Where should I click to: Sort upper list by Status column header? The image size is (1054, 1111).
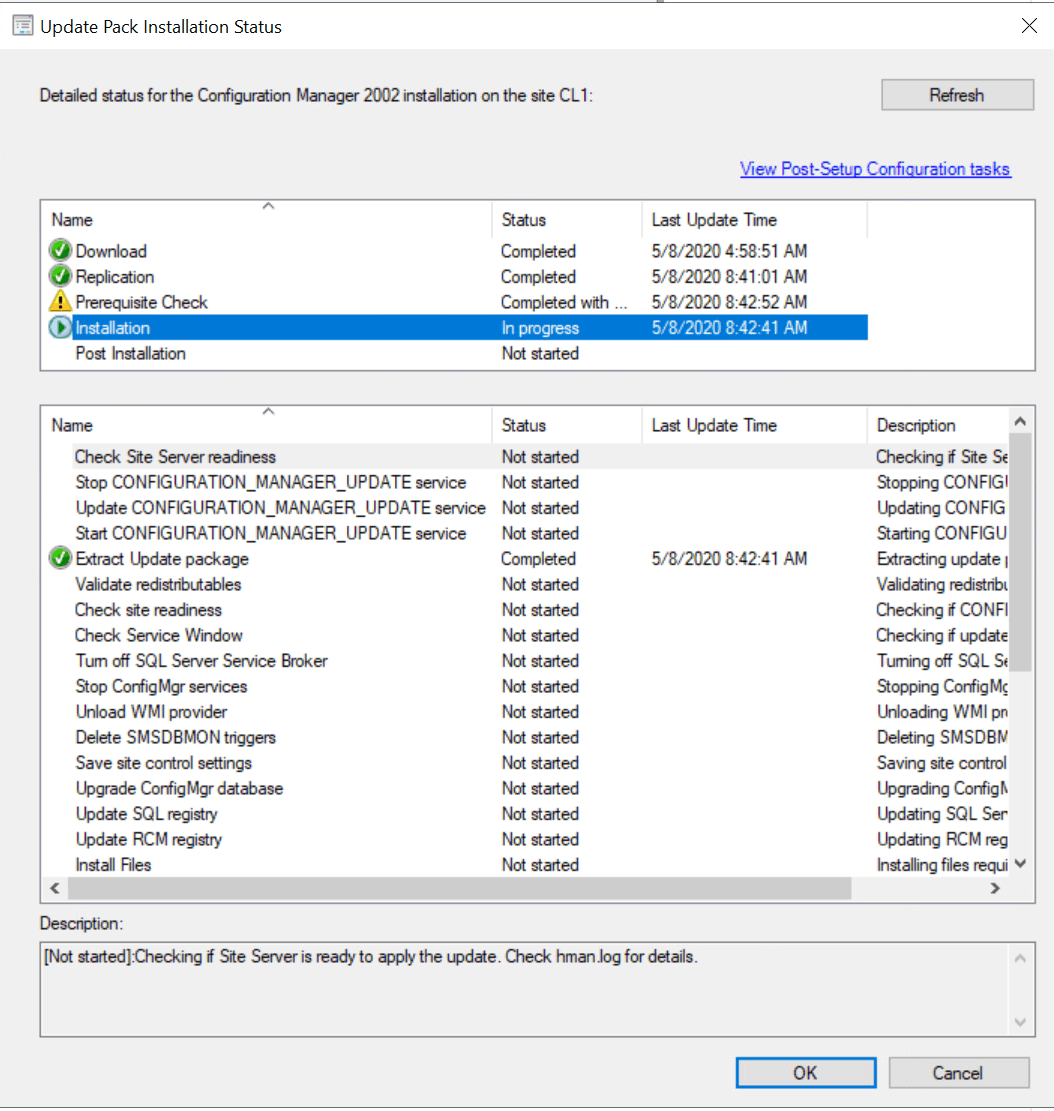tap(567, 220)
